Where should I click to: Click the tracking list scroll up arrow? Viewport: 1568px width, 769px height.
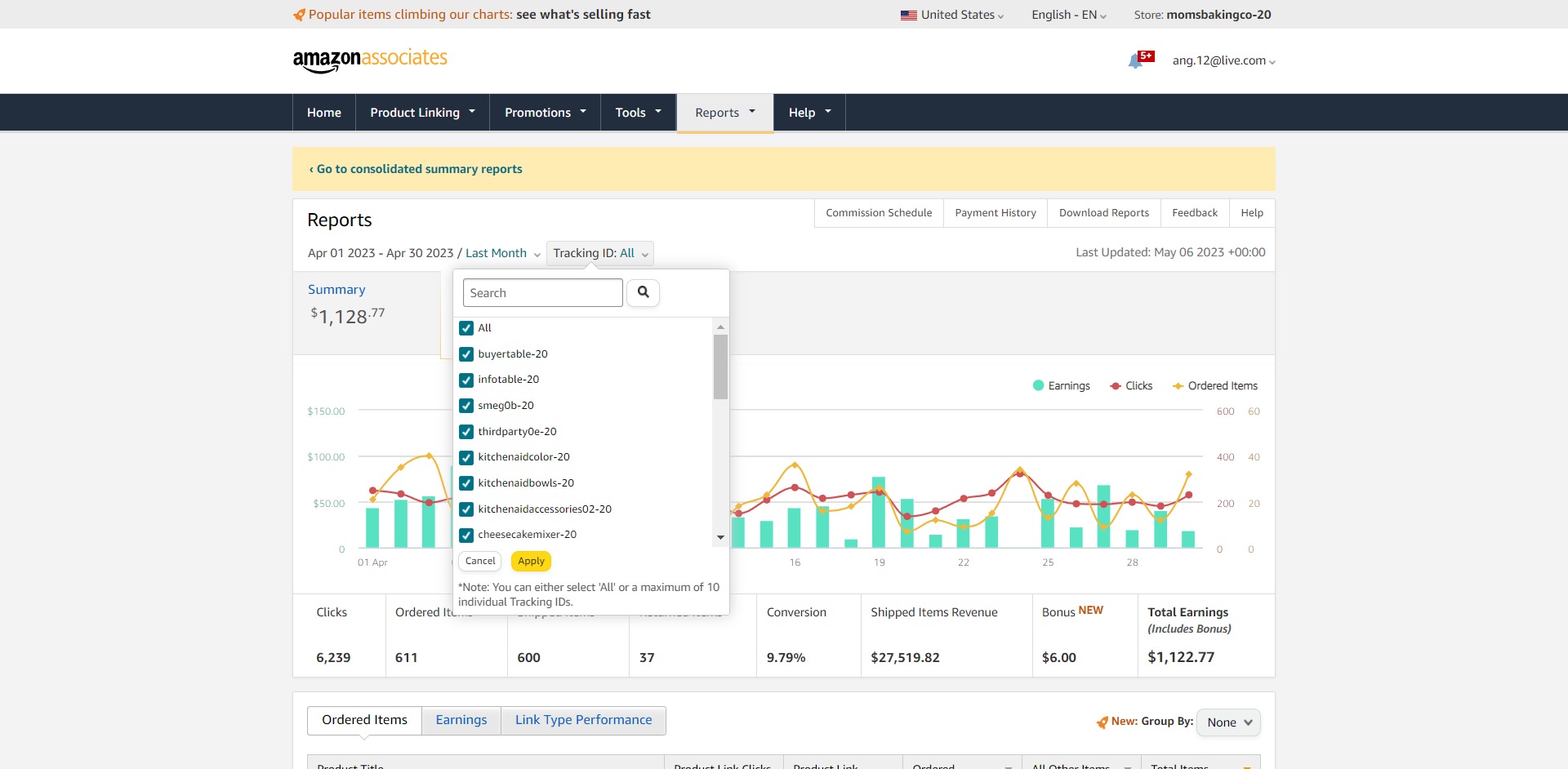coord(720,327)
